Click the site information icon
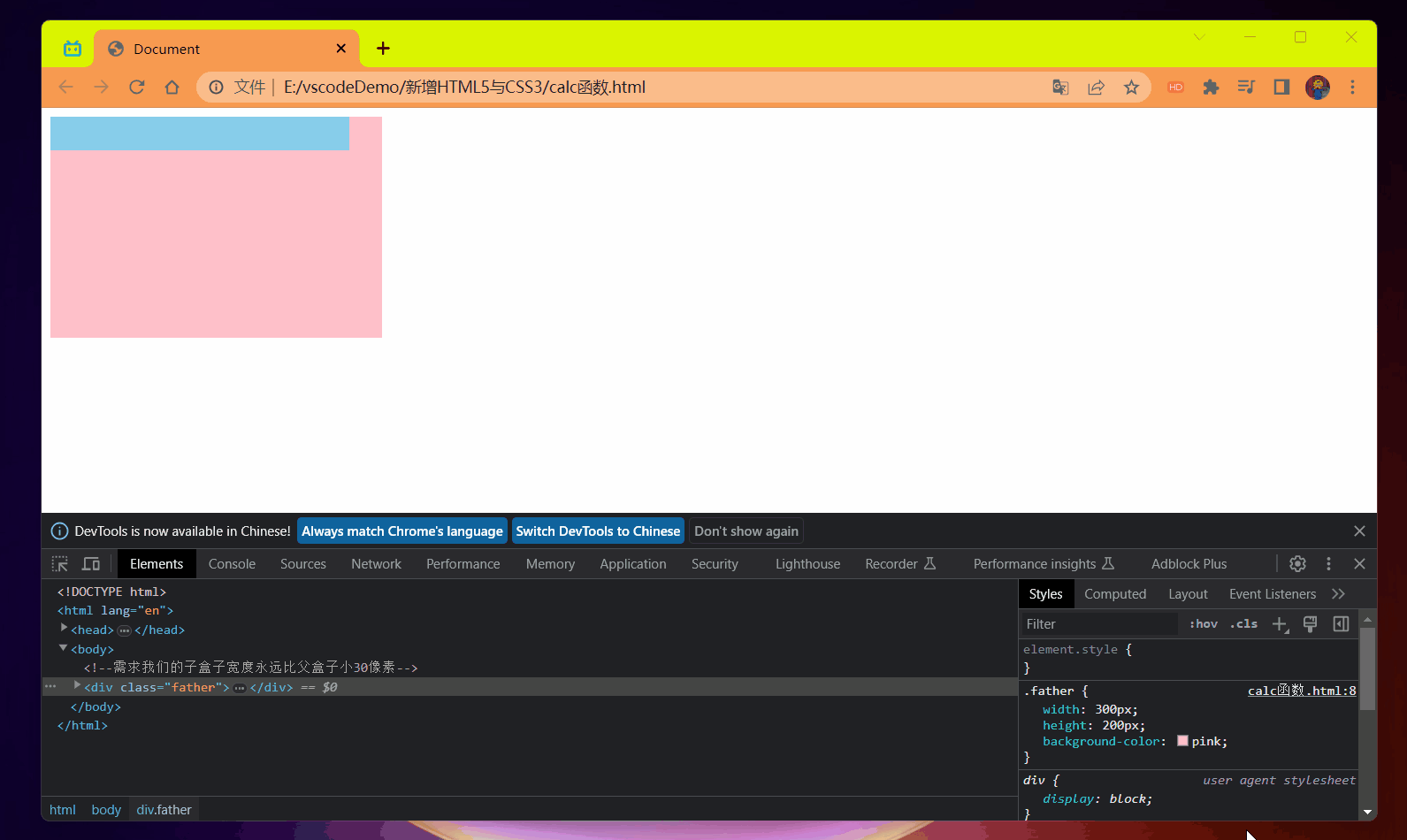Screen dimensions: 1407x840 point(216,87)
